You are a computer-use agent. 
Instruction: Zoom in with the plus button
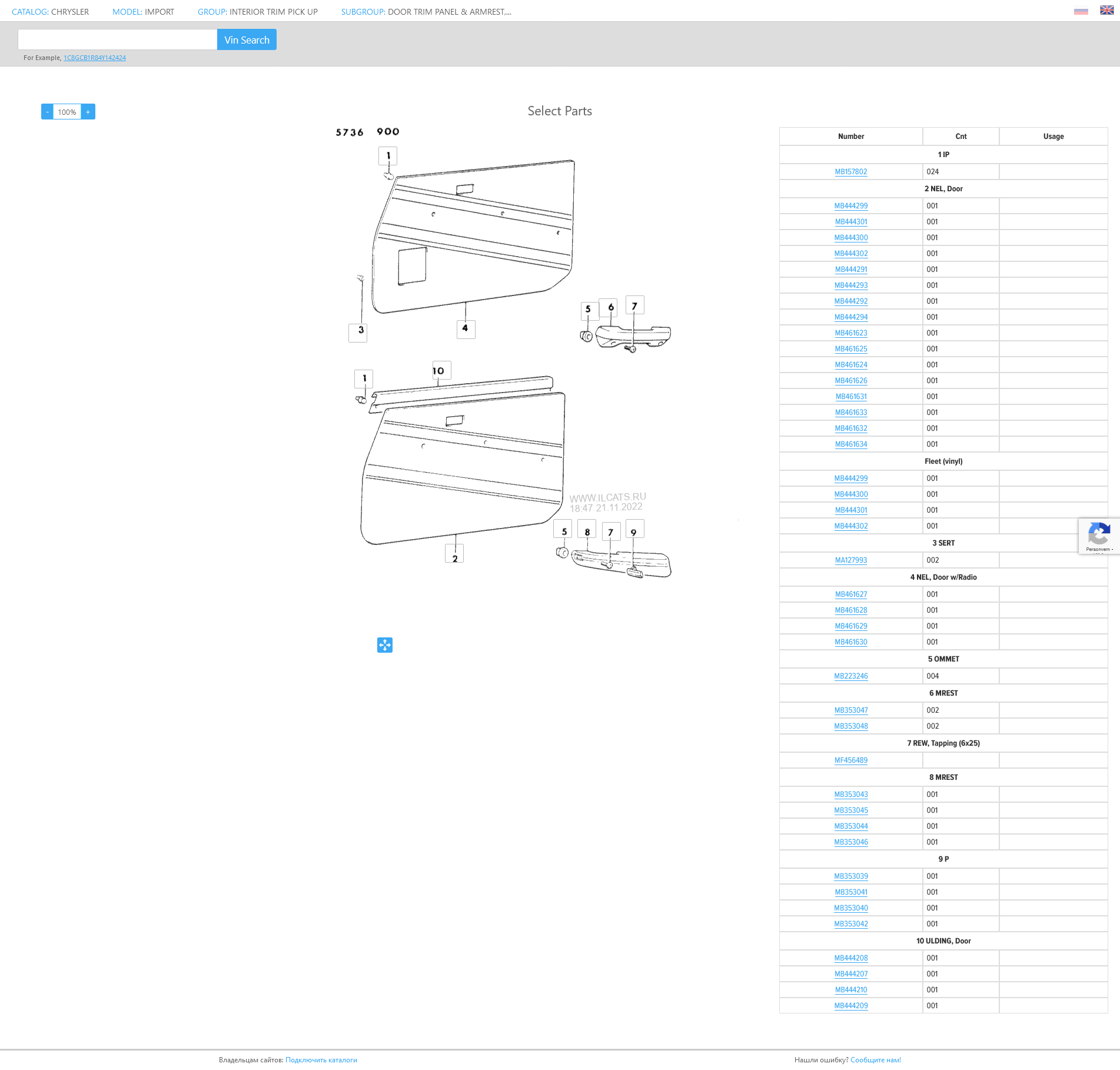[x=88, y=112]
